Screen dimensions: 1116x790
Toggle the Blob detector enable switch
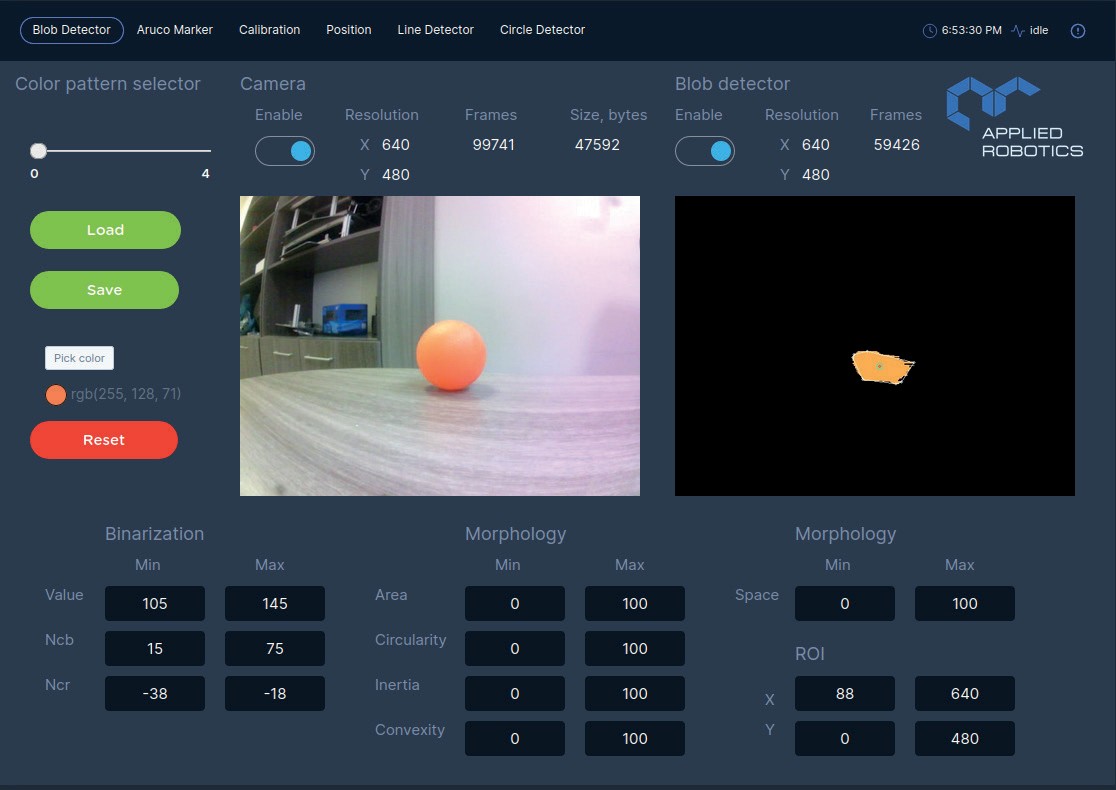coord(705,151)
